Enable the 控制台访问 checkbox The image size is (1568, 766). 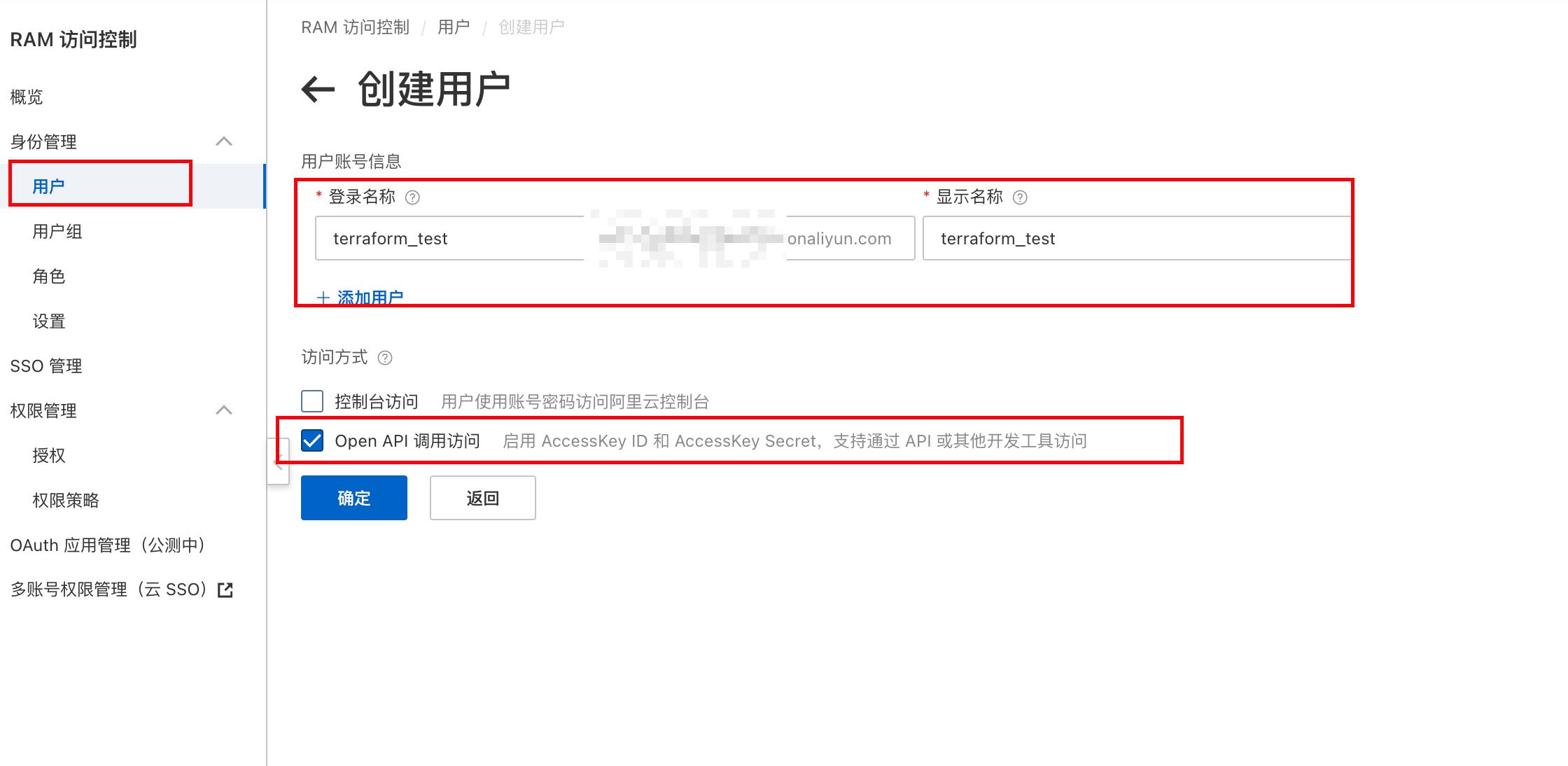coord(312,401)
